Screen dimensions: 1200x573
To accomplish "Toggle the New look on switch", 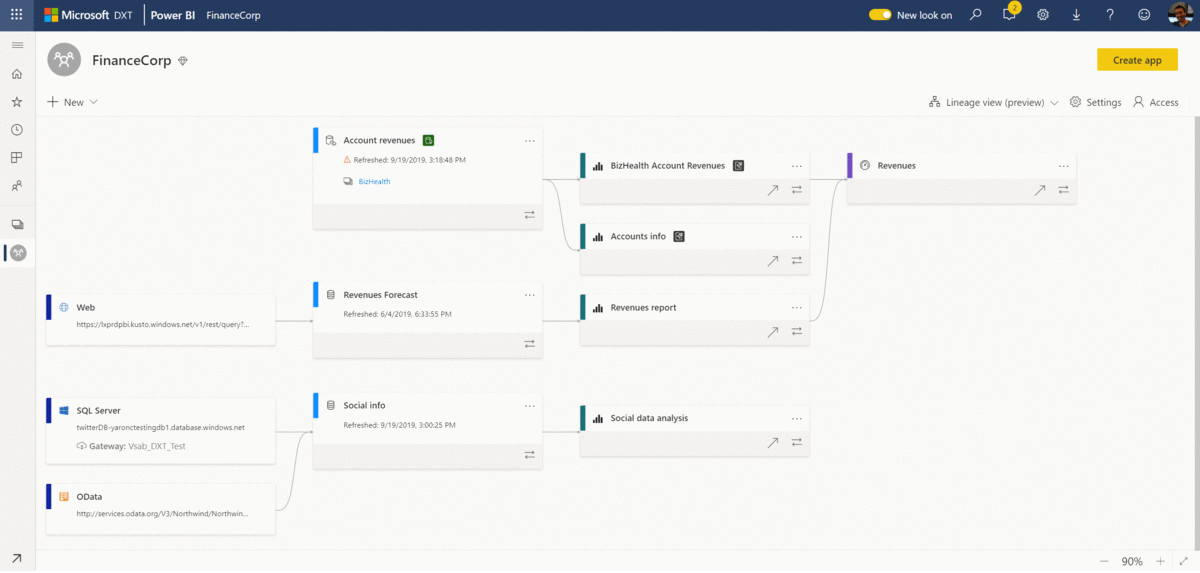I will click(x=880, y=15).
